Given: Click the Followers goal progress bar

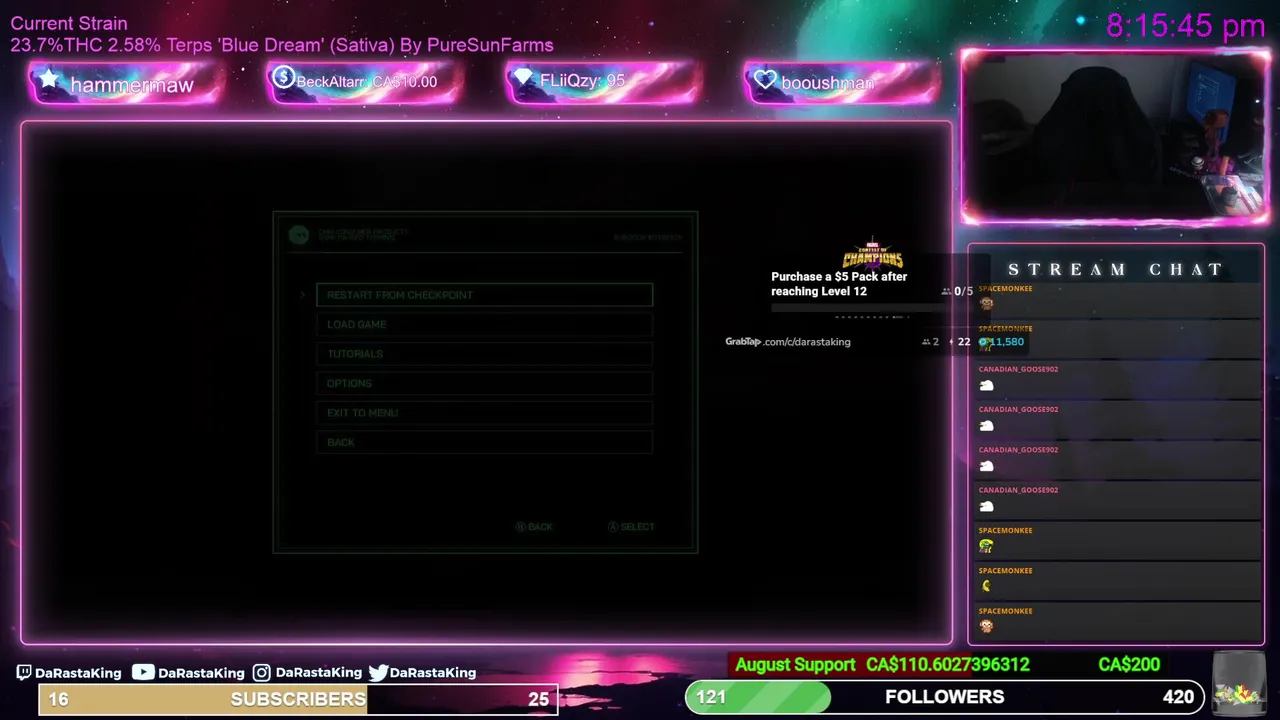Looking at the screenshot, I should tap(945, 697).
